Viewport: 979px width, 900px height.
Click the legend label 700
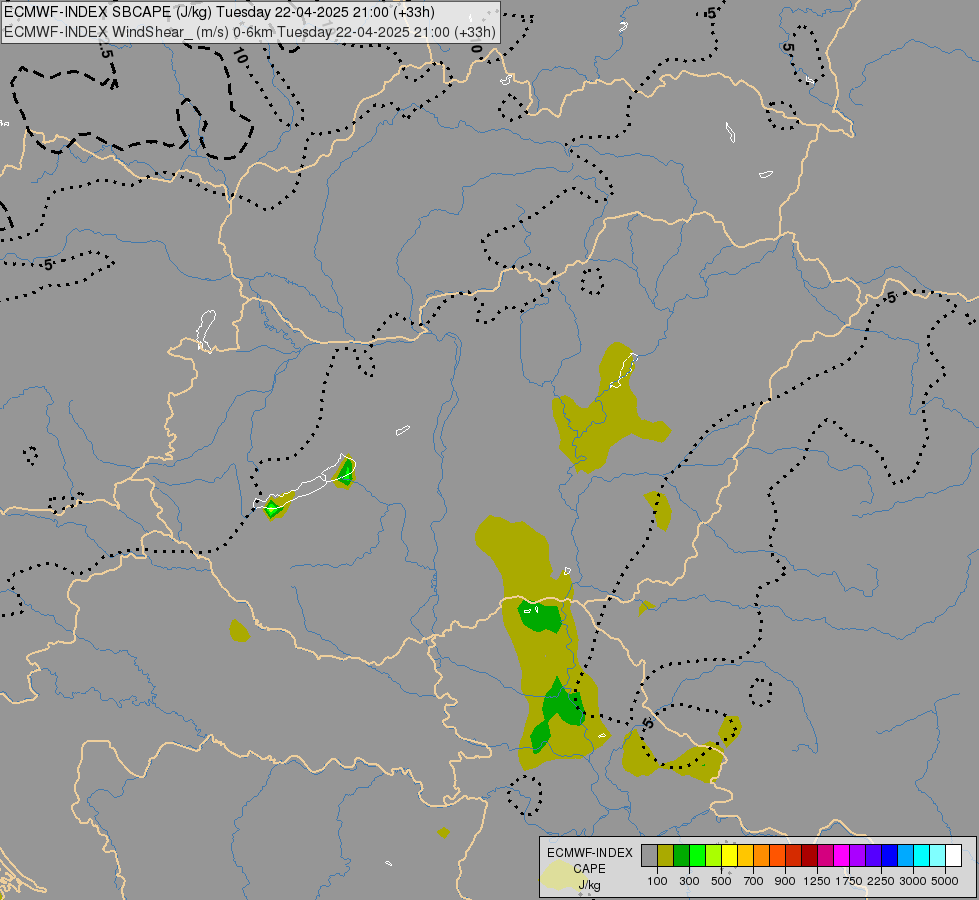pos(754,881)
